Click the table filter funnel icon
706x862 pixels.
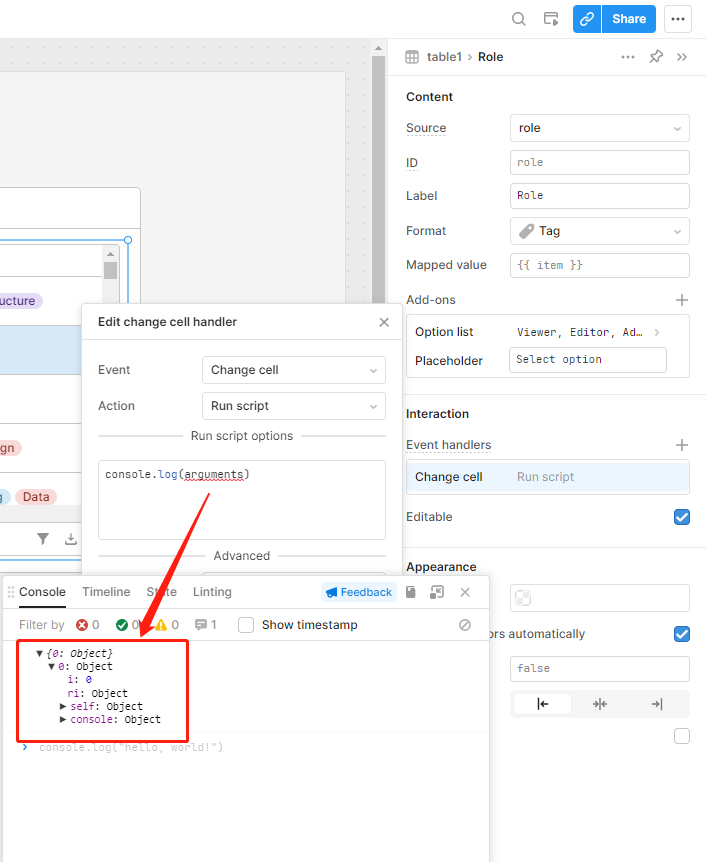(x=43, y=539)
